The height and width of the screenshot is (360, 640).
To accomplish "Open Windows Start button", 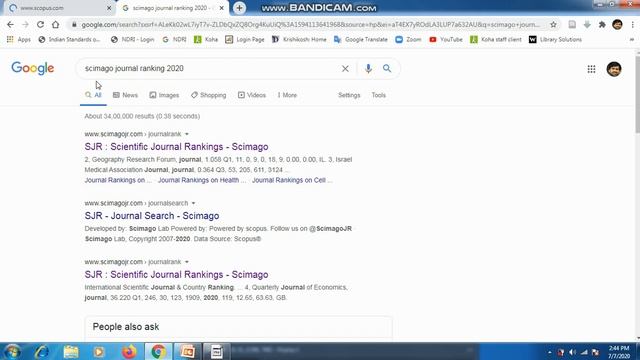I will (x=11, y=351).
